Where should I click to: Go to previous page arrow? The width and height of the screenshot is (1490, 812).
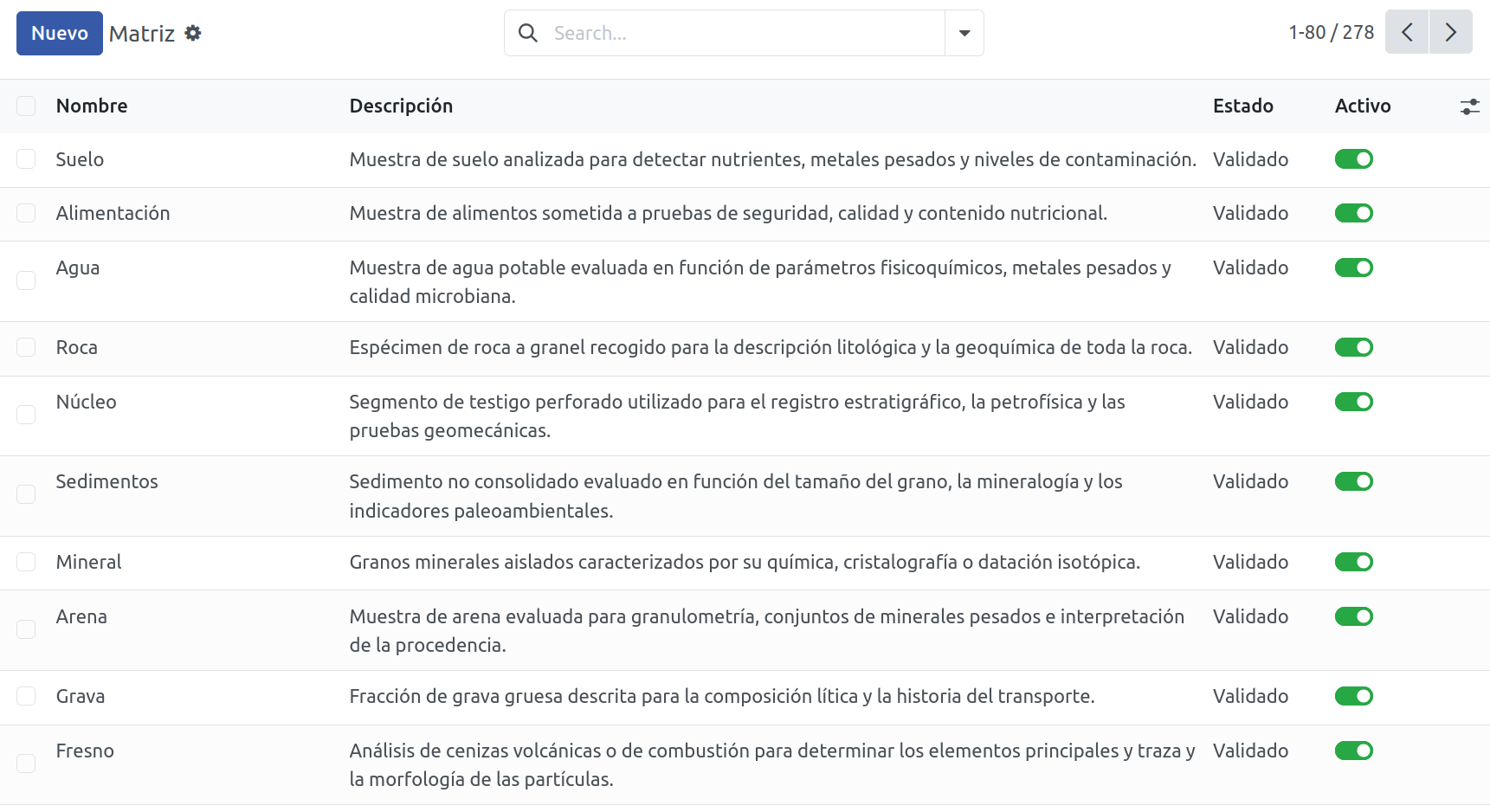(1407, 32)
